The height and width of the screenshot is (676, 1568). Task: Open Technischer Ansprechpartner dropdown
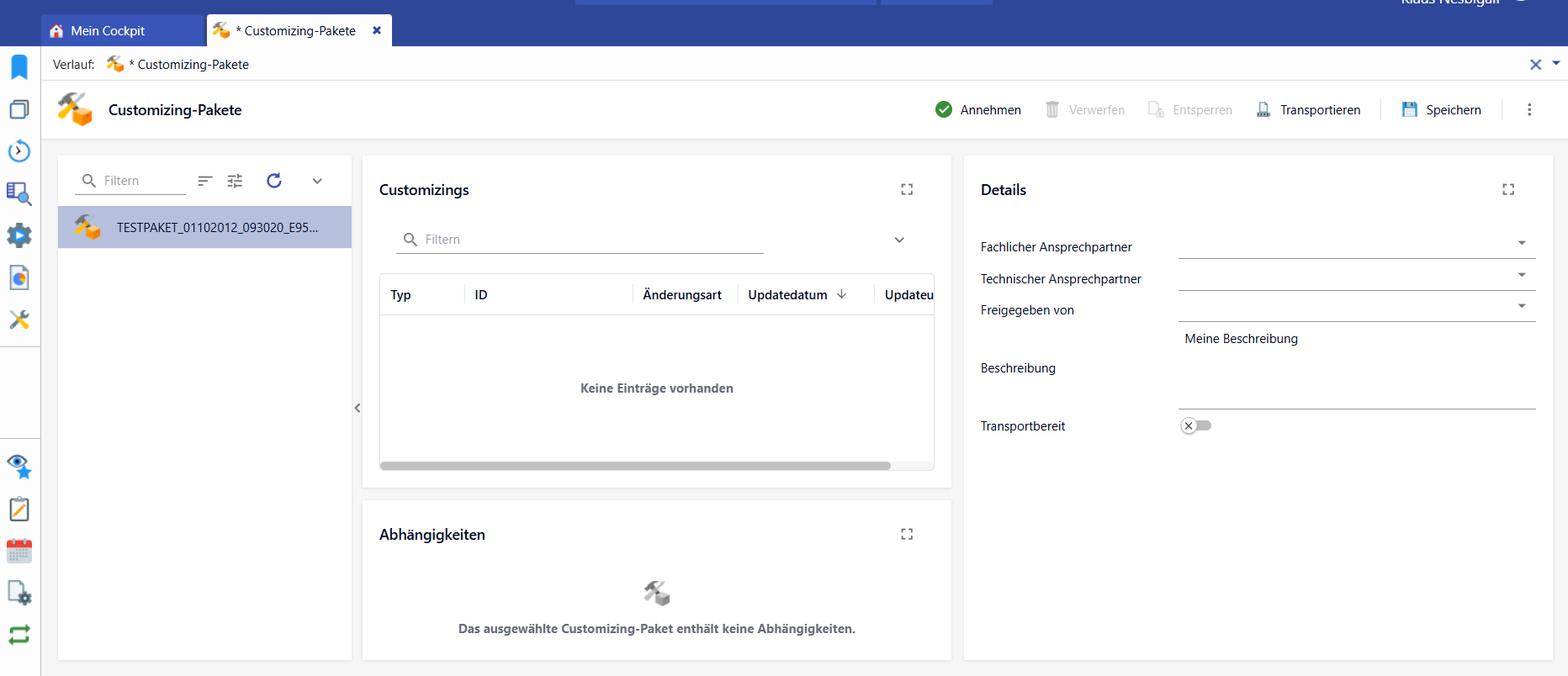coord(1522,275)
